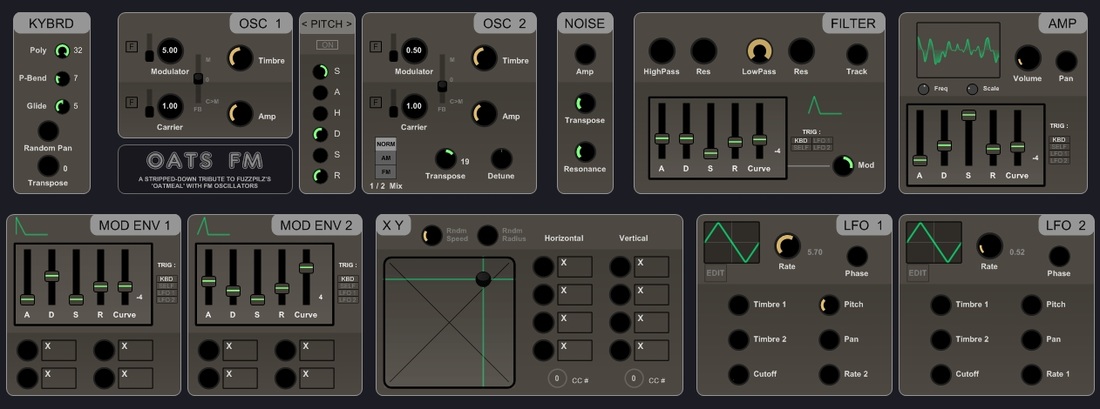The image size is (1100, 409).
Task: Click the Random Pan knob in KYBRD
Action: coord(48,130)
